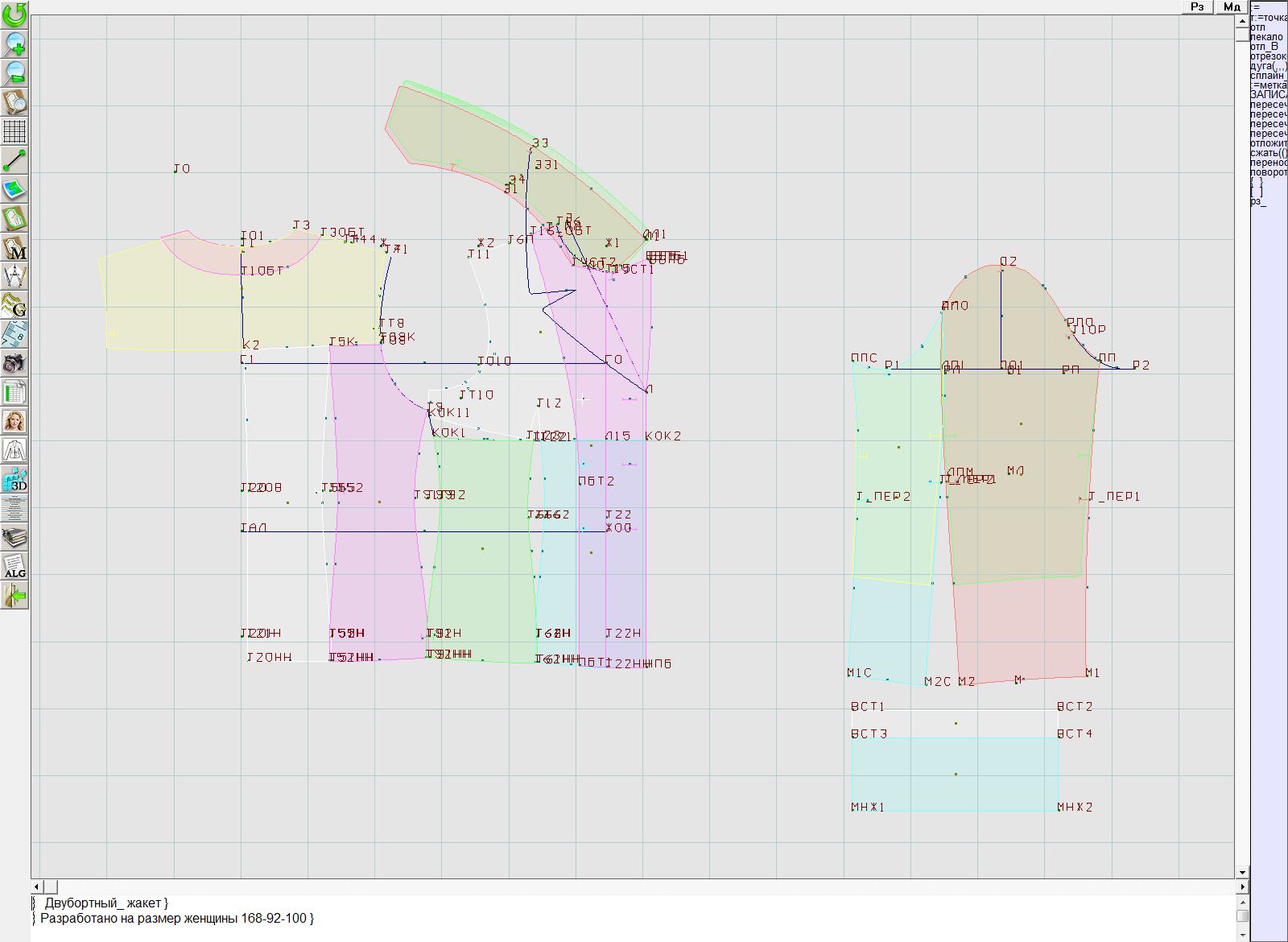This screenshot has height=942, width=1288.
Task: Open the compass measuring tool
Action: point(14,276)
